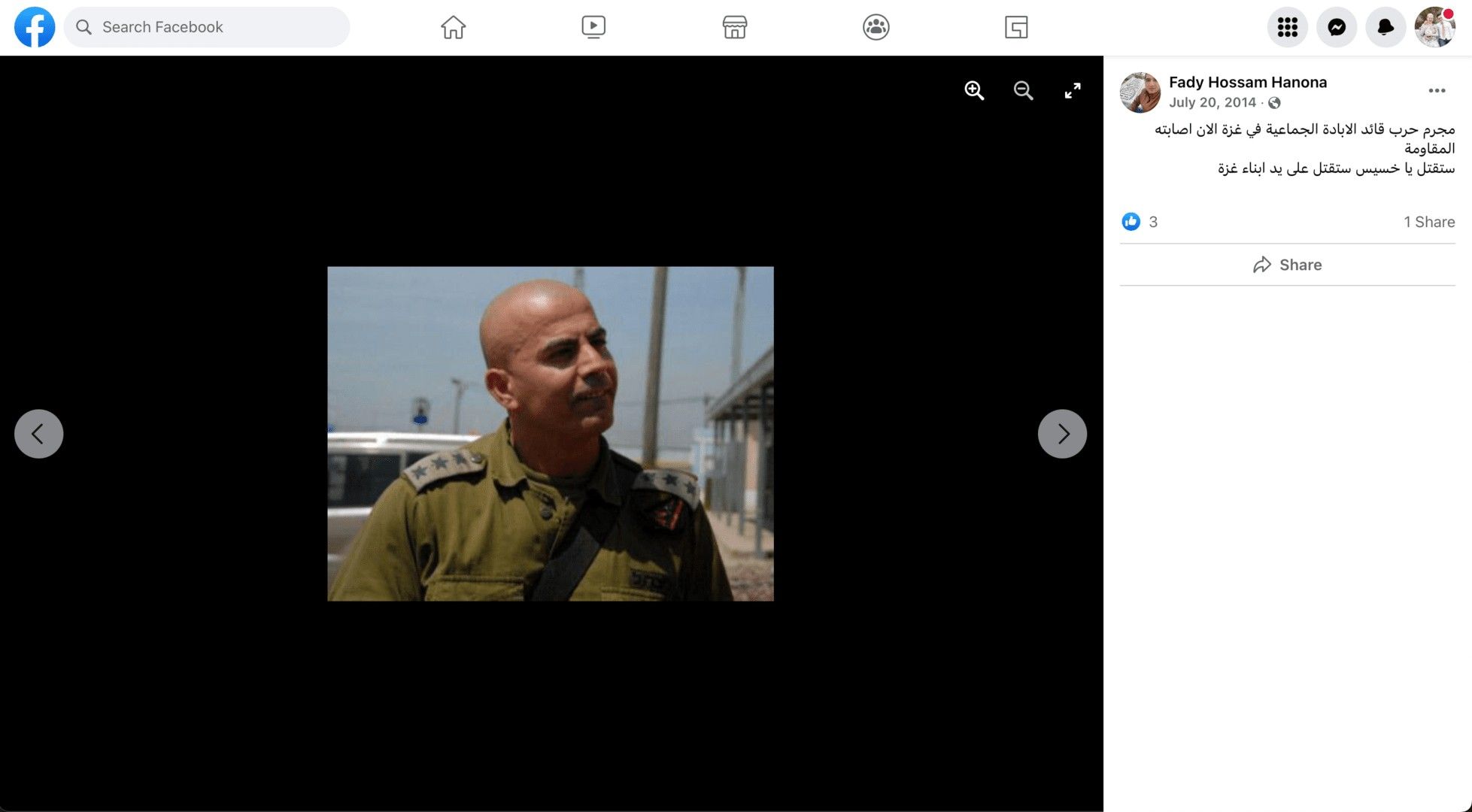
Task: View the 3 like reactions
Action: point(1140,222)
